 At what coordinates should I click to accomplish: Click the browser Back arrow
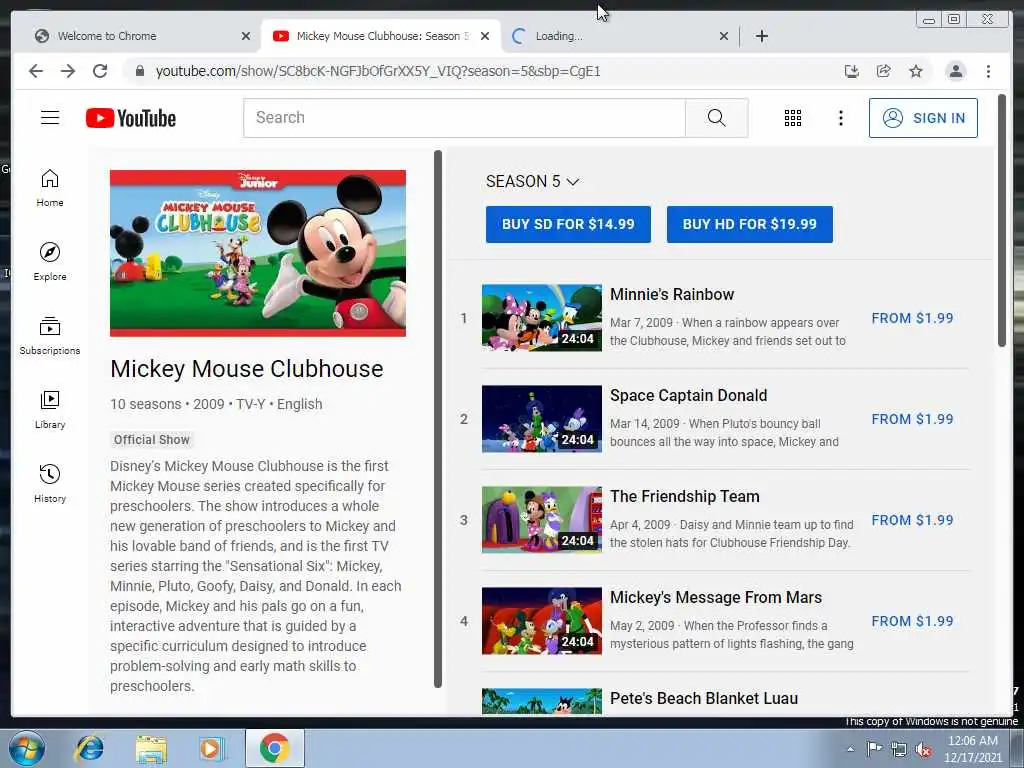click(x=36, y=71)
